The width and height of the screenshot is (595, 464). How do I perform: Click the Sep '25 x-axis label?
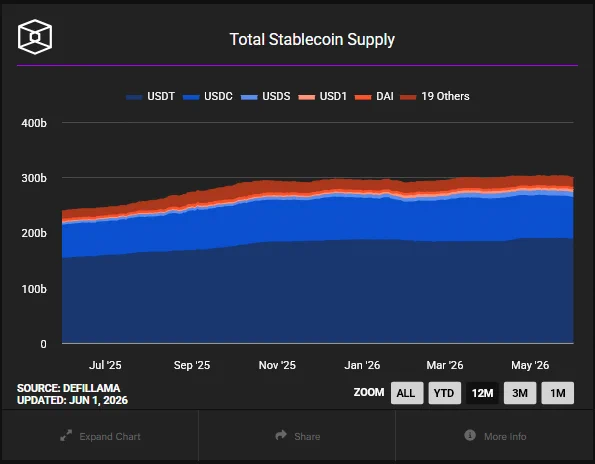coord(192,365)
